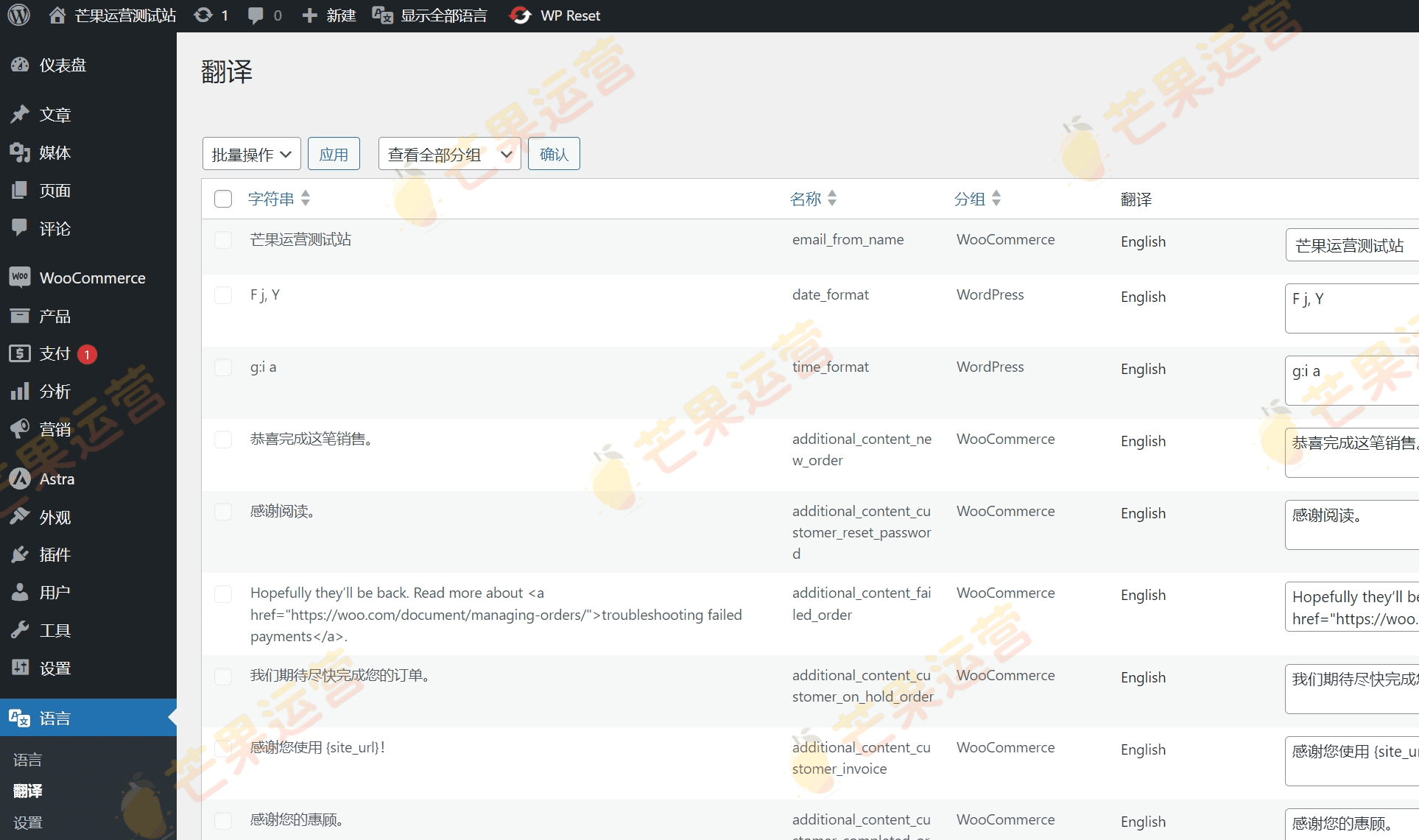The image size is (1419, 840).
Task: Click the 分析 bar chart icon
Action: click(20, 391)
